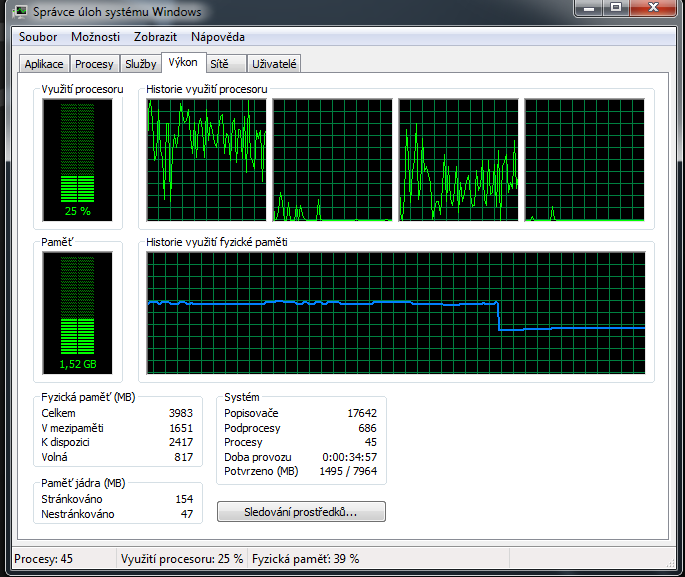
Task: Click the Task Manager title bar icon
Action: pos(20,11)
